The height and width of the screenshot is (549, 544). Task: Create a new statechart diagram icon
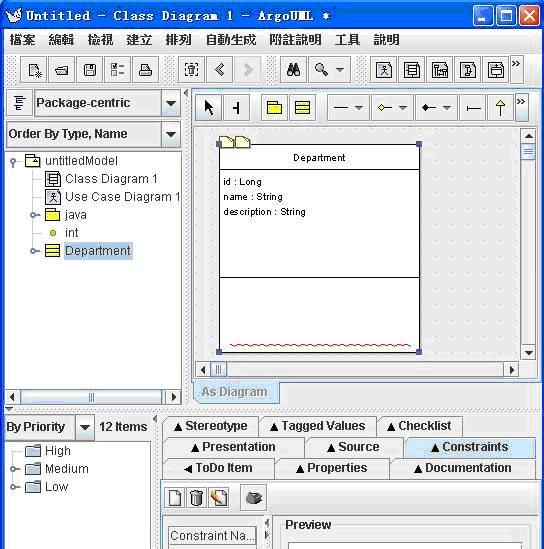coord(496,70)
